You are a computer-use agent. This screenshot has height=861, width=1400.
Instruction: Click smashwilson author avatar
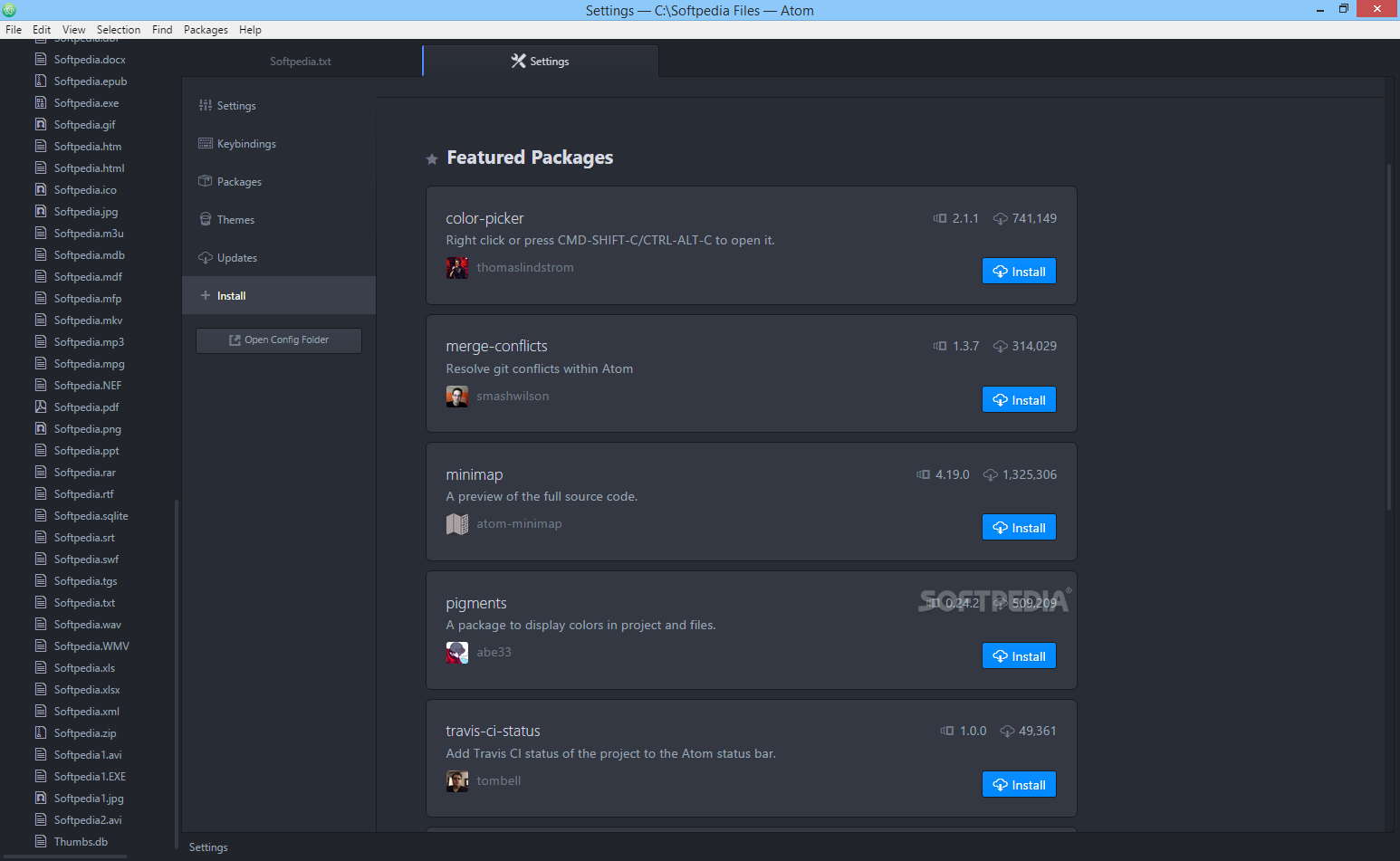click(457, 397)
